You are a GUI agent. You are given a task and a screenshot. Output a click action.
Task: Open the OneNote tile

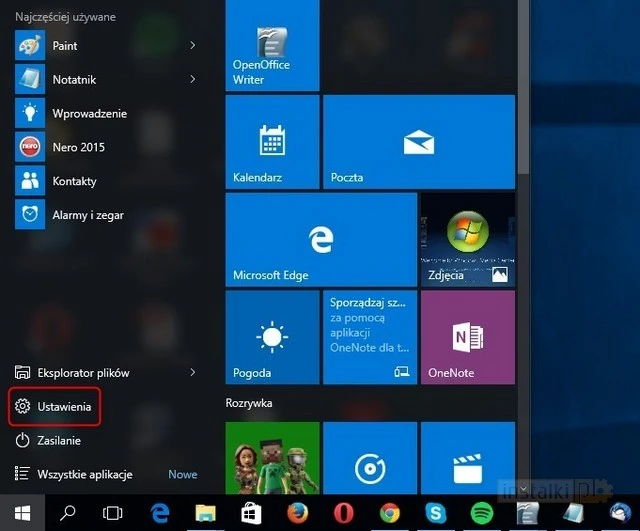click(x=466, y=336)
